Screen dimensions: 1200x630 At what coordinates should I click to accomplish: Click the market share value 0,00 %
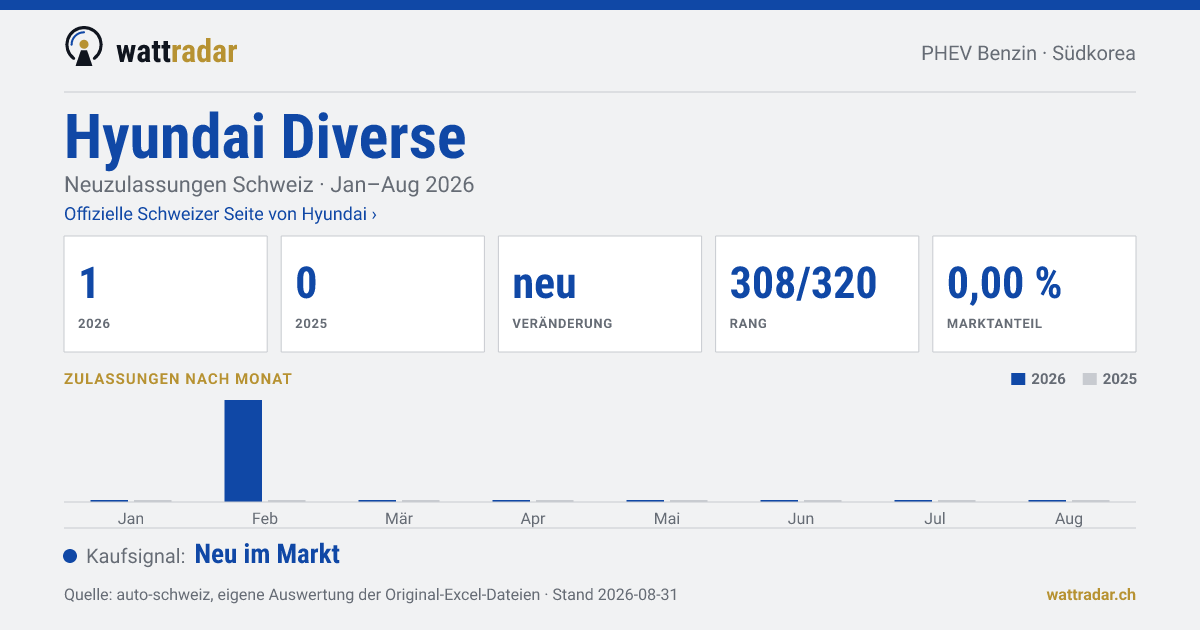[1004, 284]
